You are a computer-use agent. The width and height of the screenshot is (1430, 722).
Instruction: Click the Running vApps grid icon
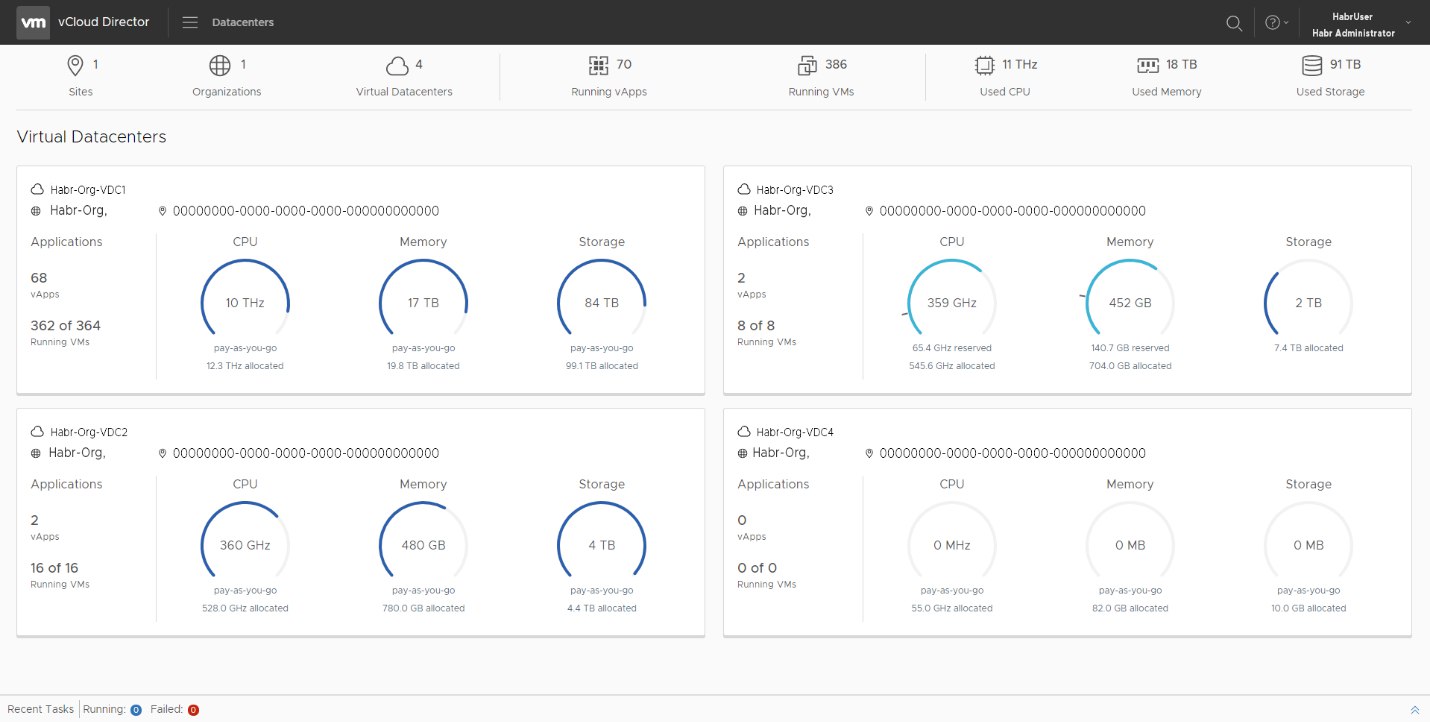(x=599, y=66)
